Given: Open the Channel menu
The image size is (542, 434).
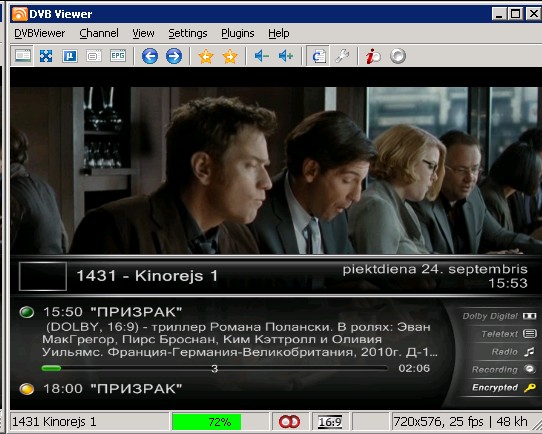Looking at the screenshot, I should coord(99,33).
